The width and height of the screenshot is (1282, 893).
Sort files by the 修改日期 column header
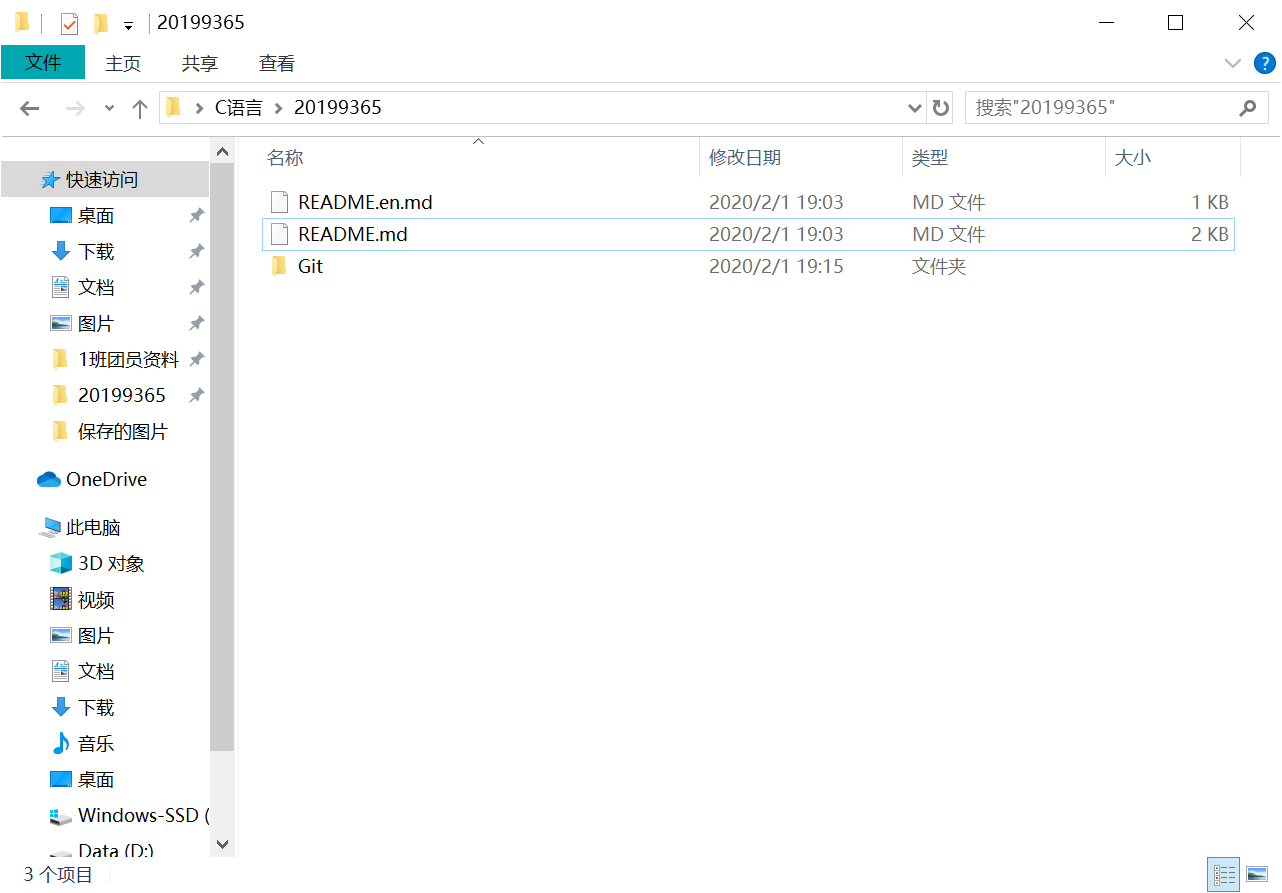(745, 158)
